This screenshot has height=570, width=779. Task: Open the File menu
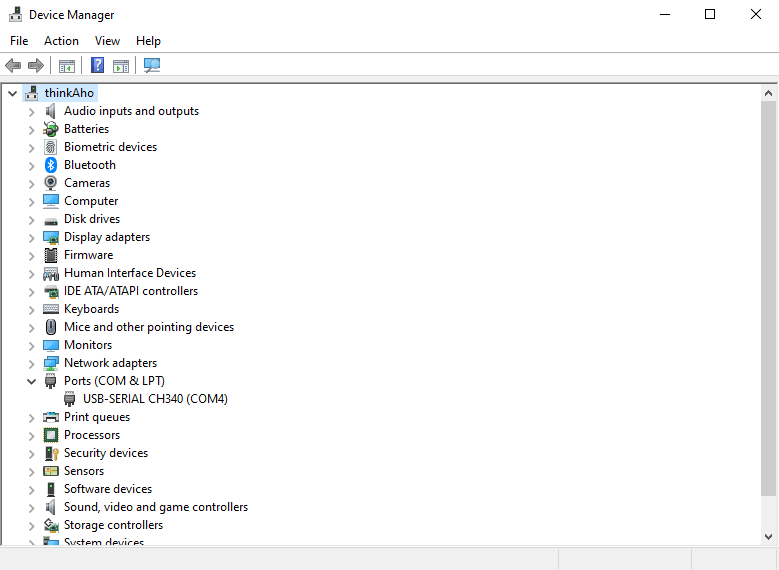[19, 41]
